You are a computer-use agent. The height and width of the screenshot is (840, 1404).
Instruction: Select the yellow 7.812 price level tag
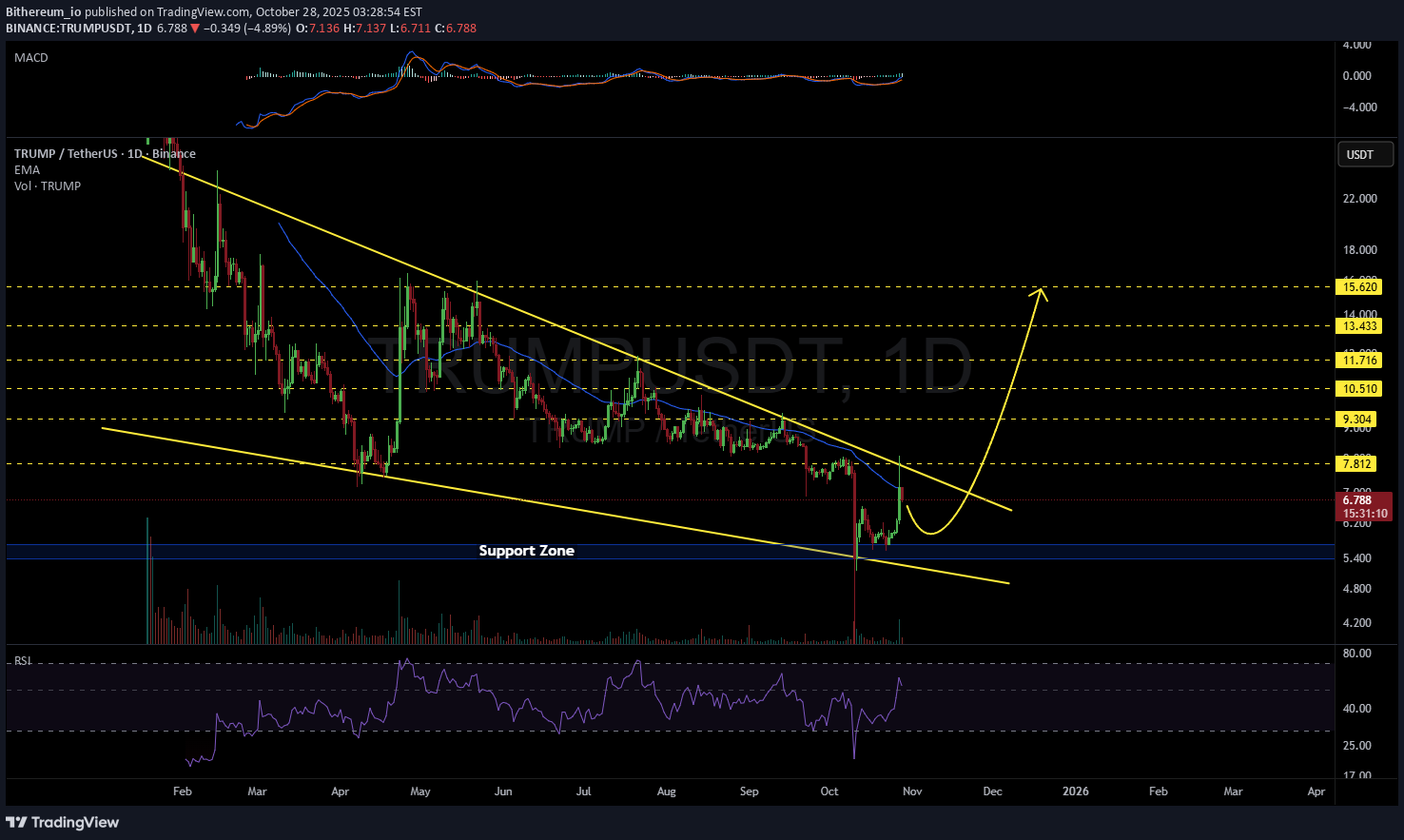pyautogui.click(x=1357, y=464)
